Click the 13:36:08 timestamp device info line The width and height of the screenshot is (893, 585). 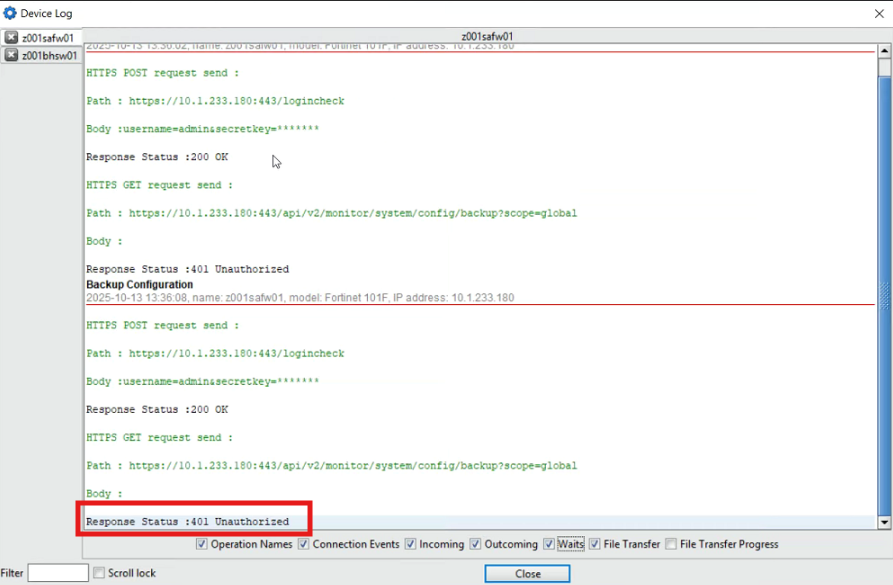click(300, 297)
